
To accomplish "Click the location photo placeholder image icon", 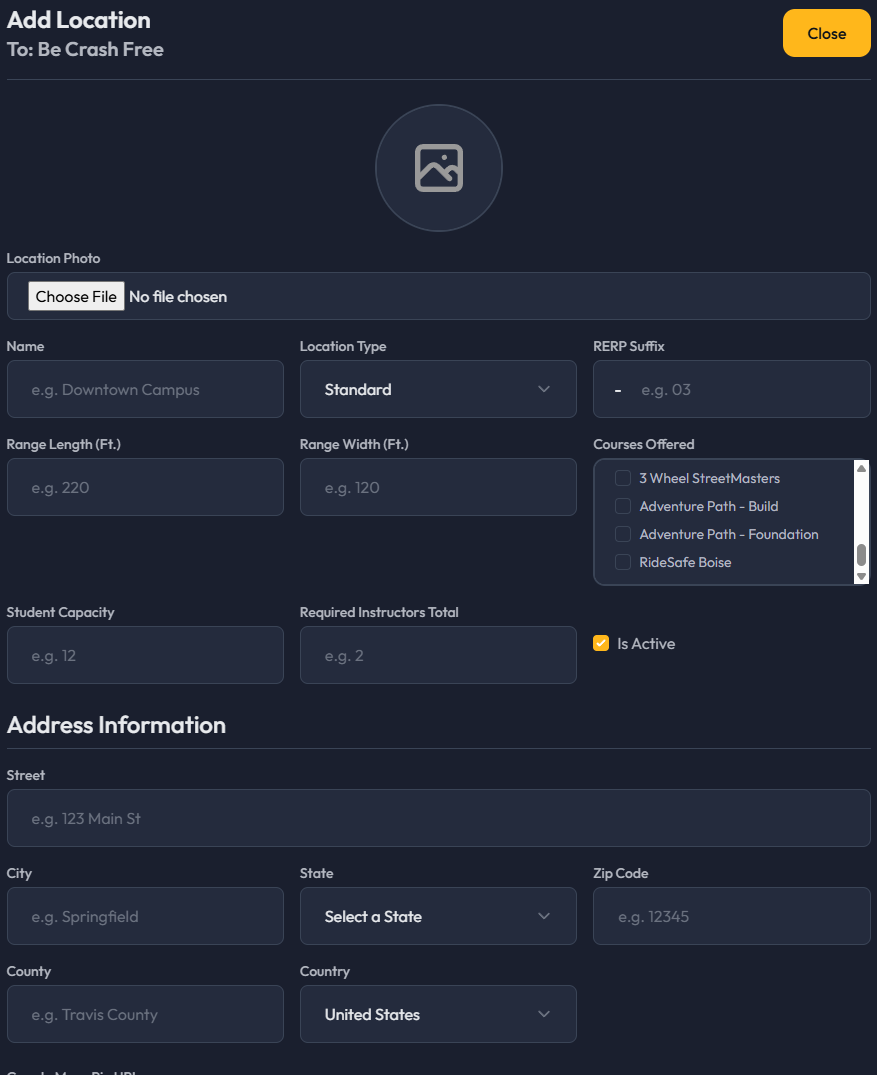I will click(439, 168).
